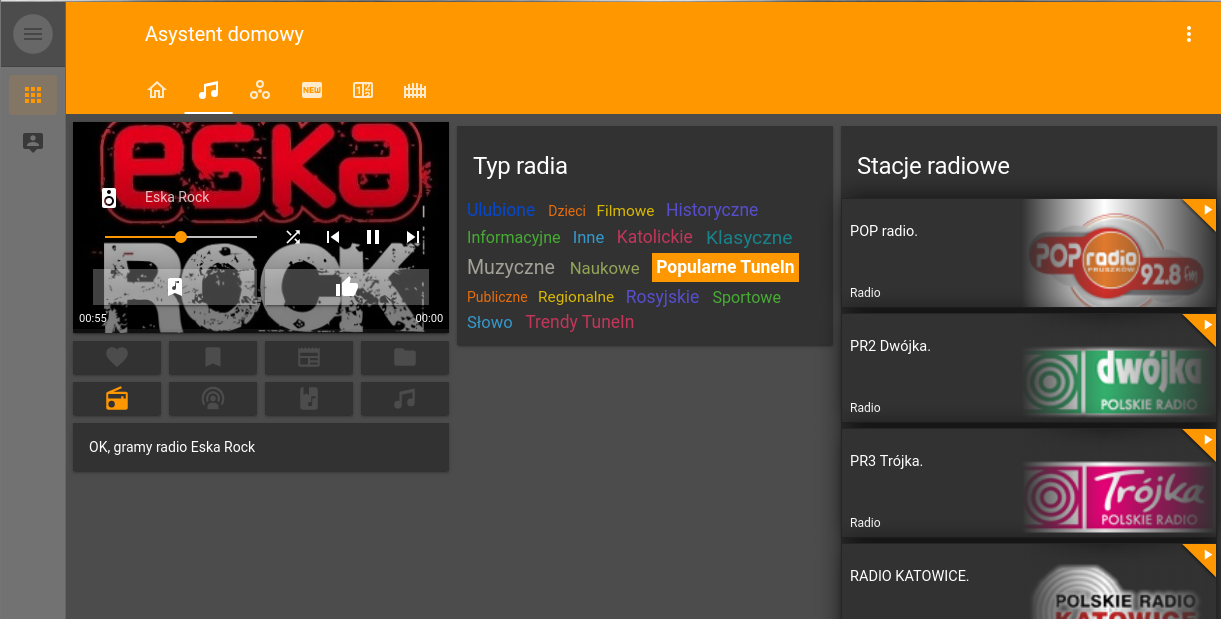Open the hamburger sidebar menu
This screenshot has width=1221, height=619.
pos(33,34)
